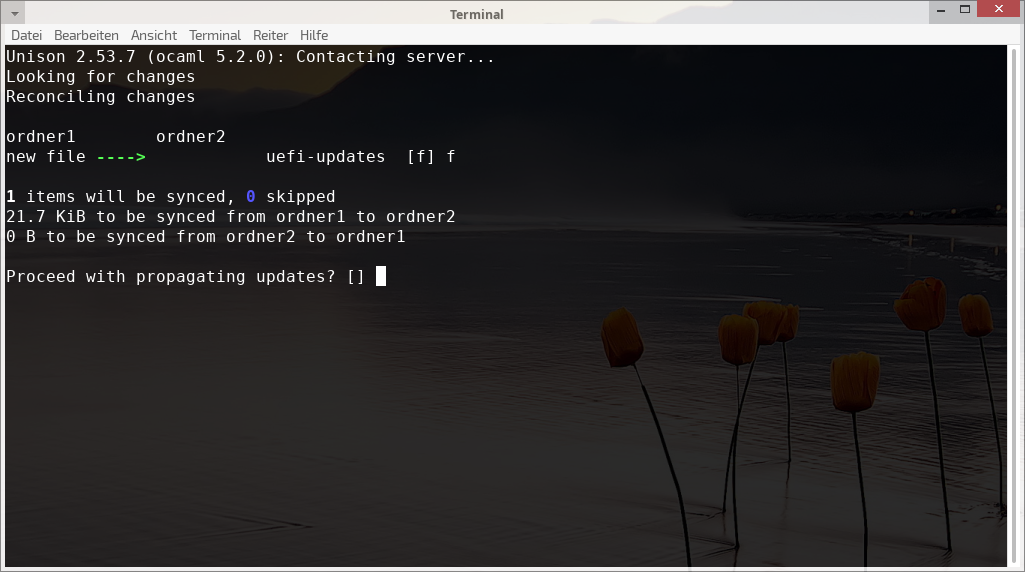Viewport: 1025px width, 572px height.
Task: Click '1 items will be synced' line
Action: [x=171, y=197]
